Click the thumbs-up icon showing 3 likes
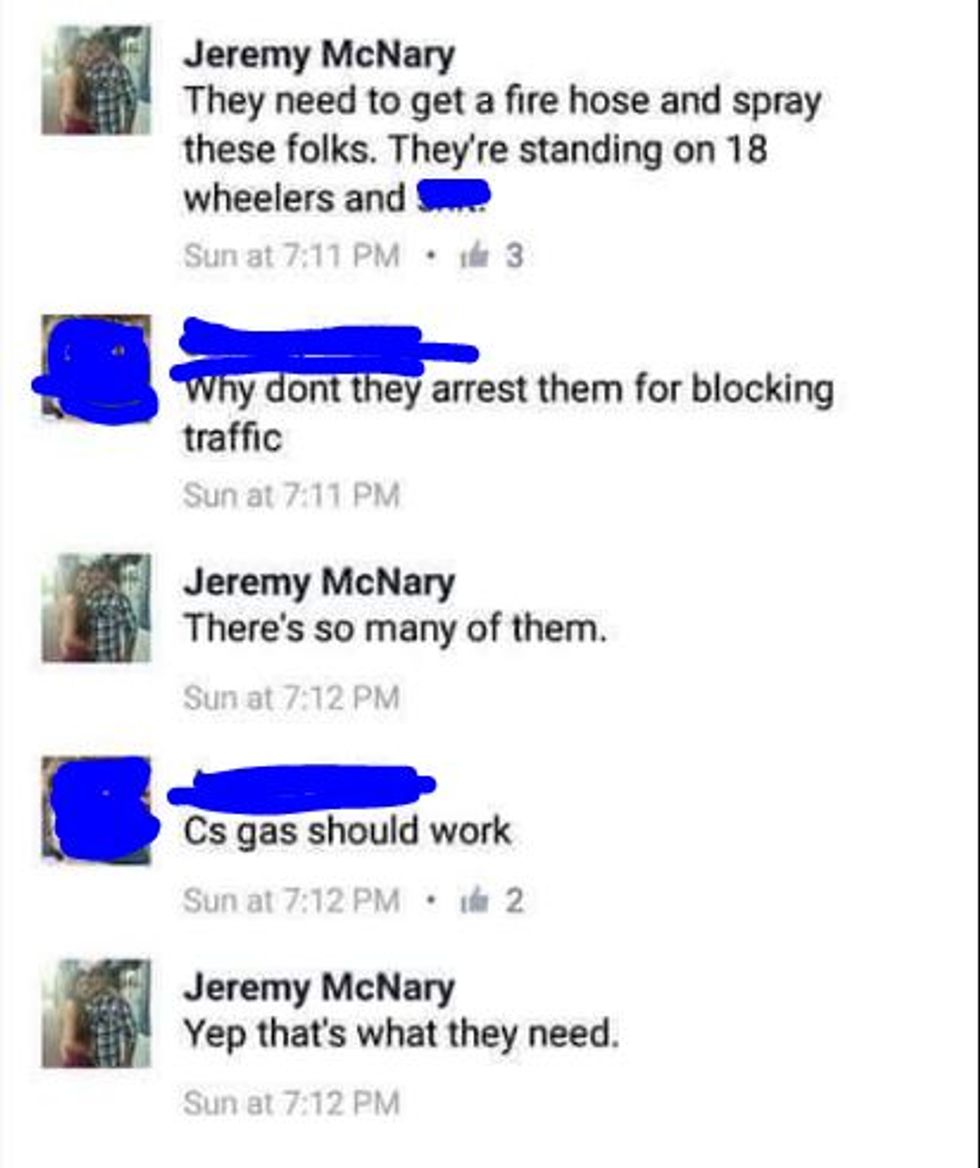Screen dimensions: 980x1168 tap(474, 256)
